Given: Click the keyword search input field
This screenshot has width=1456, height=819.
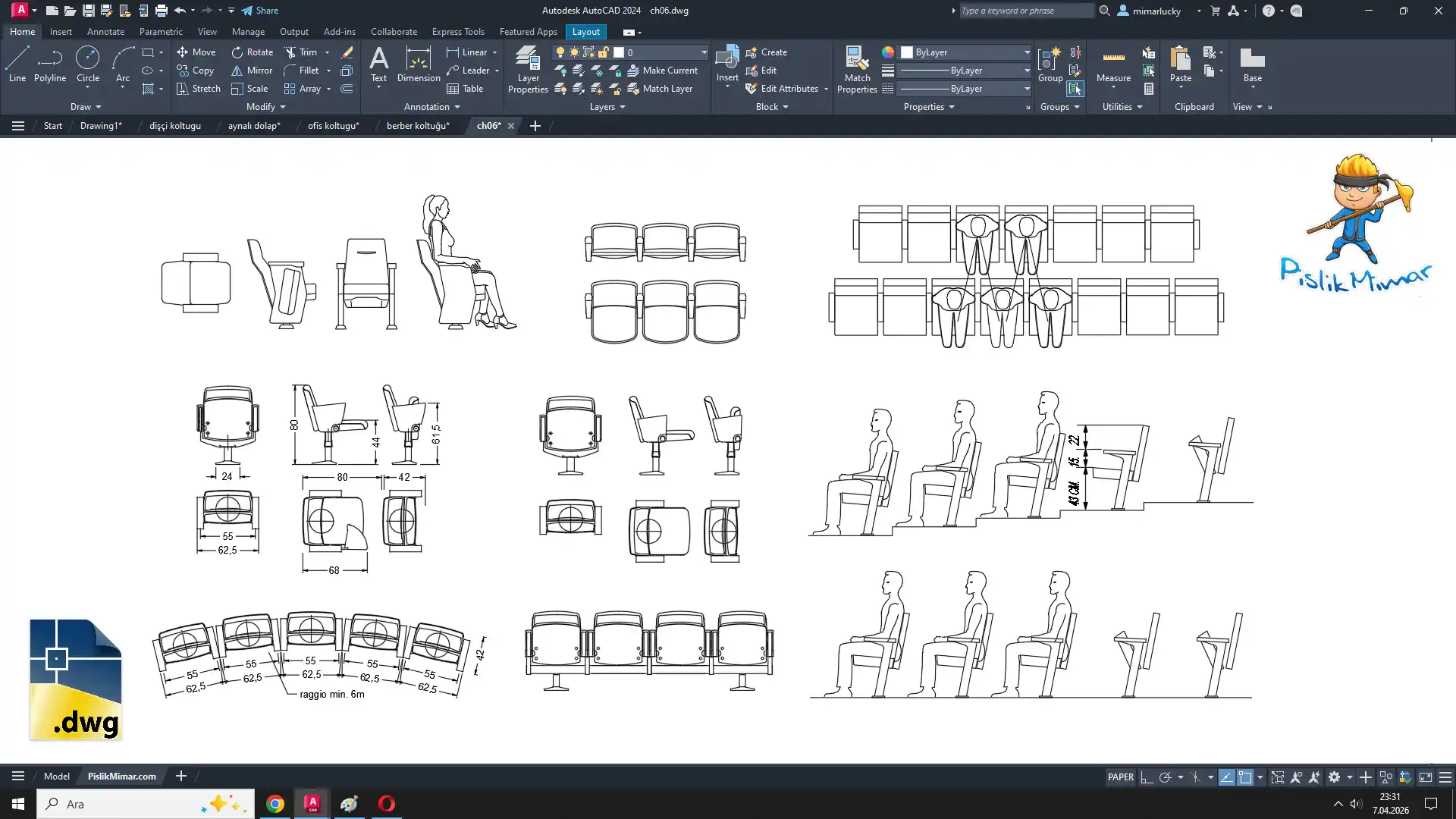Looking at the screenshot, I should coord(1024,11).
